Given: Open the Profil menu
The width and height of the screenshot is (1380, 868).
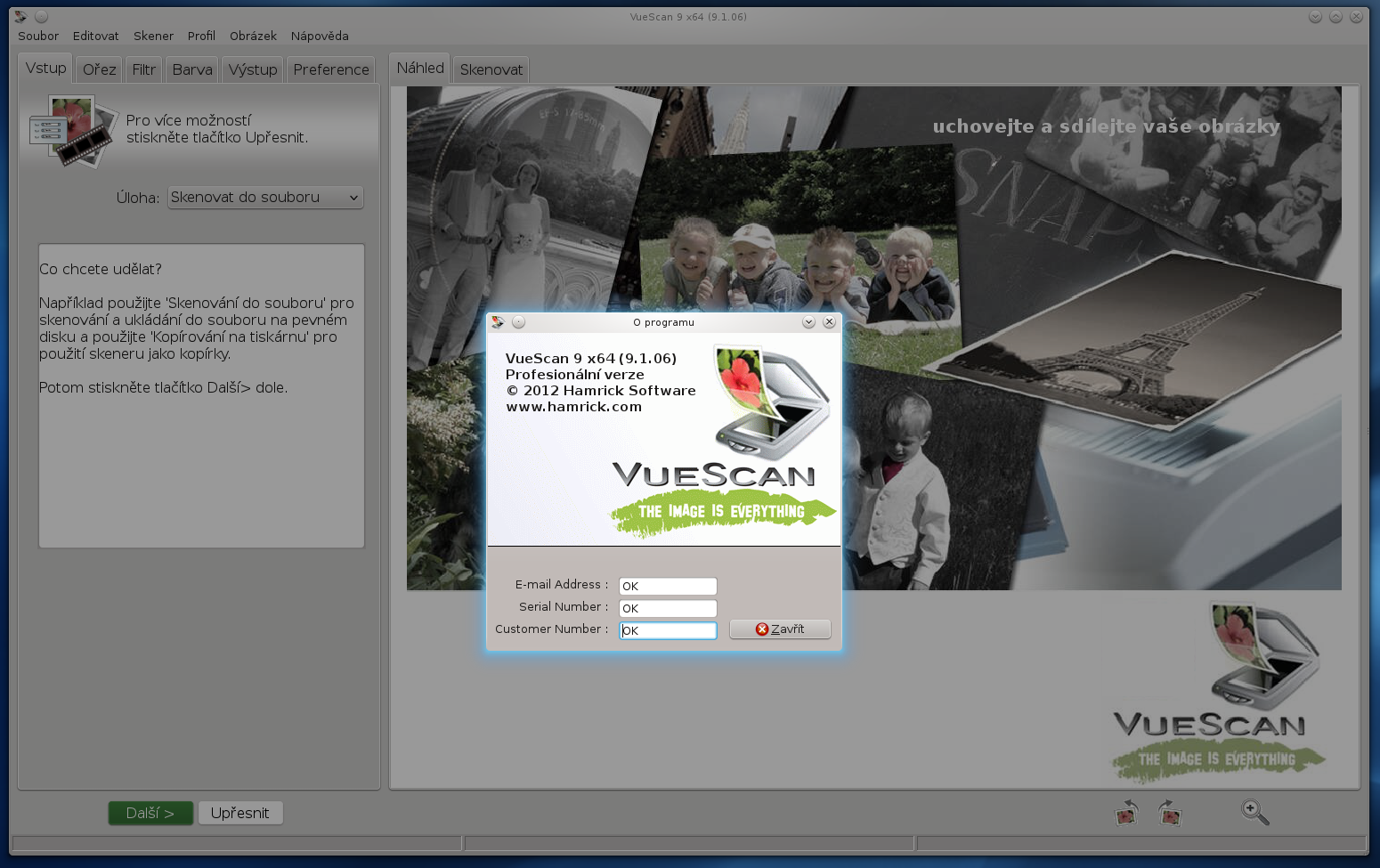Looking at the screenshot, I should [201, 37].
